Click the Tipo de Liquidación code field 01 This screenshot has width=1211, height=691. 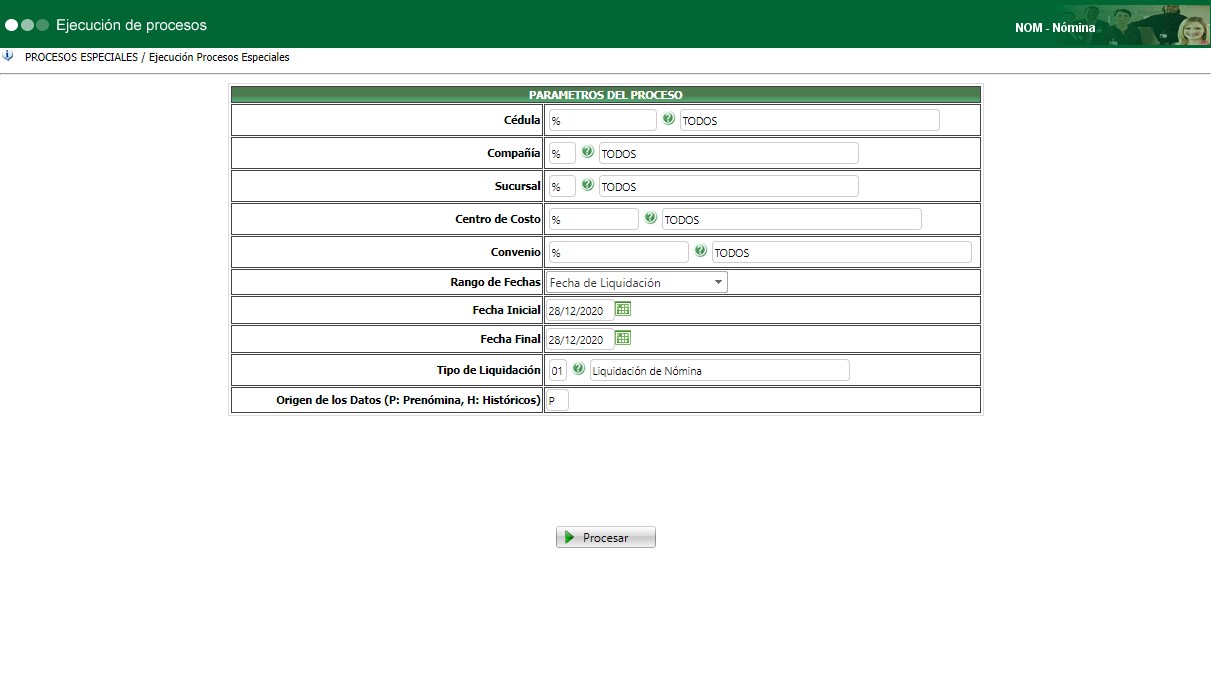[x=558, y=370]
